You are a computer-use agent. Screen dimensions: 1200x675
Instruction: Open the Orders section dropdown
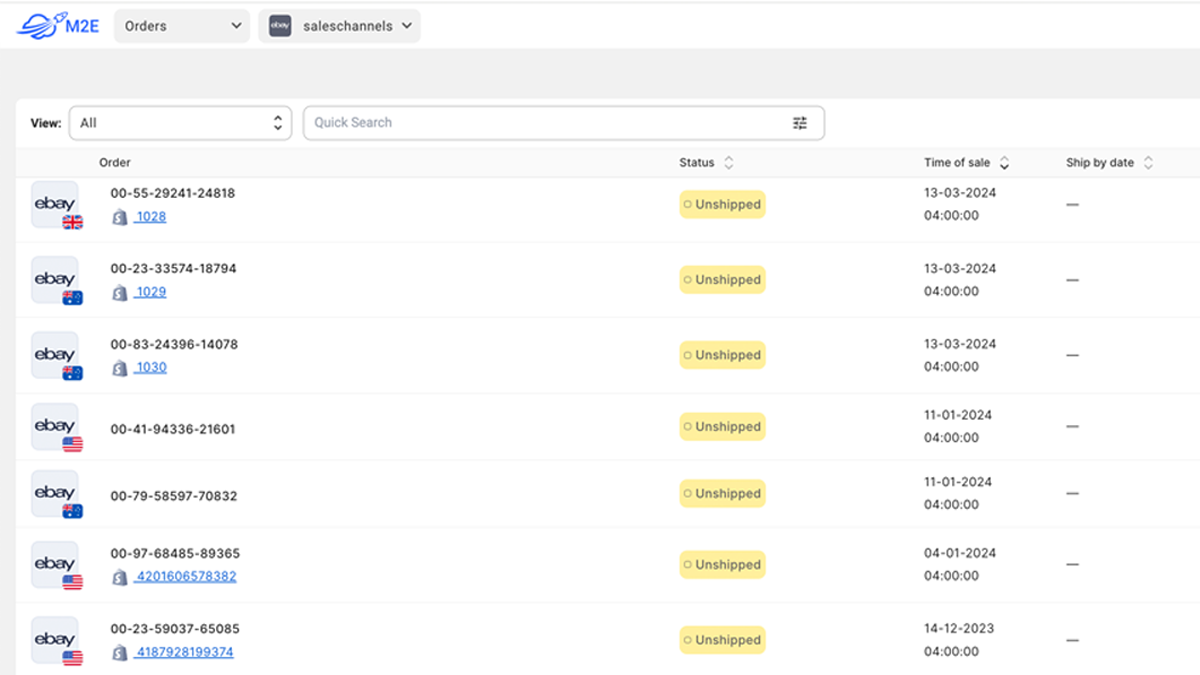coord(182,26)
